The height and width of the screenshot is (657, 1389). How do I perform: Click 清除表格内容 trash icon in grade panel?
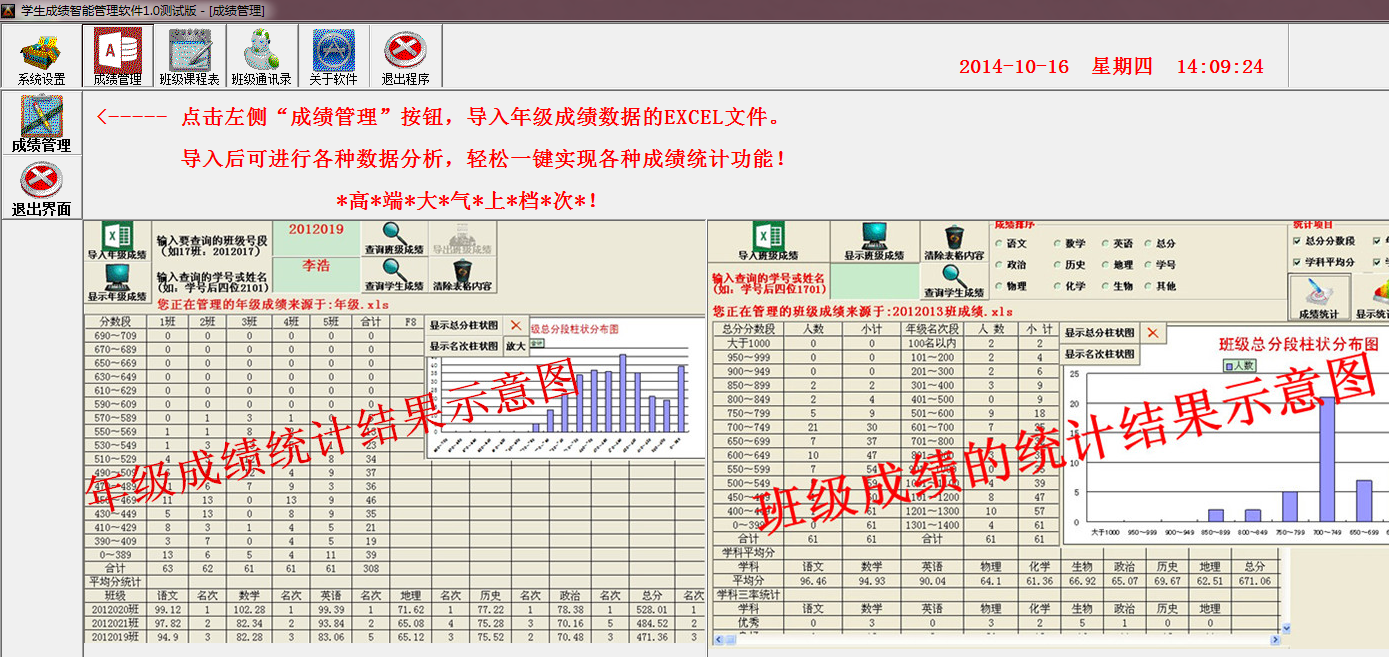462,277
